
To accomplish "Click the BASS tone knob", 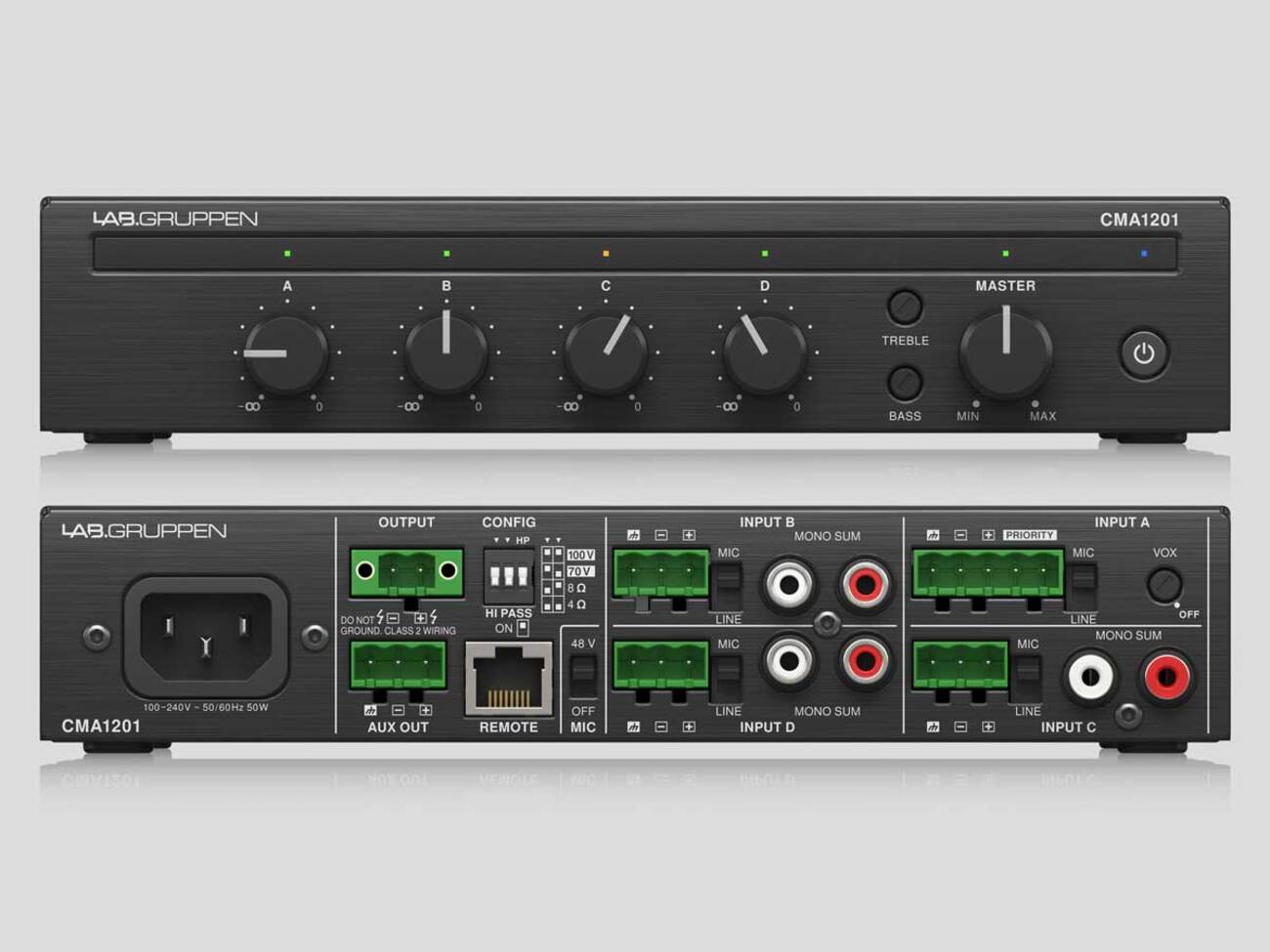I will click(905, 383).
